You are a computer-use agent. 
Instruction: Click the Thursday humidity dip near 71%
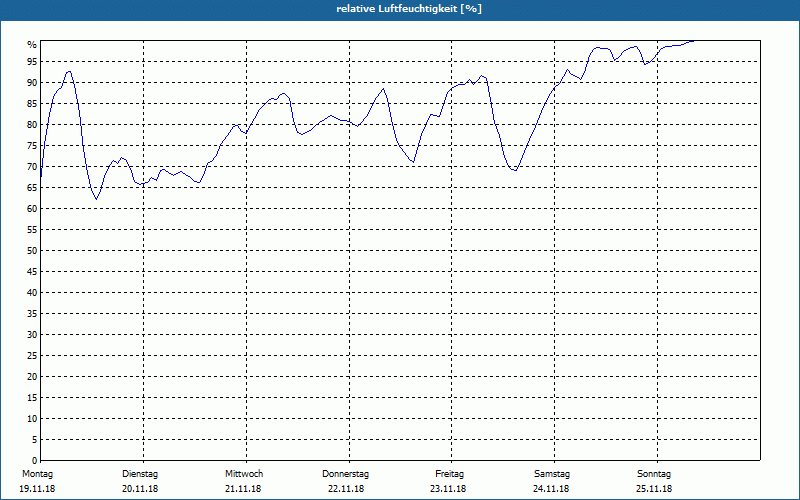click(x=413, y=162)
